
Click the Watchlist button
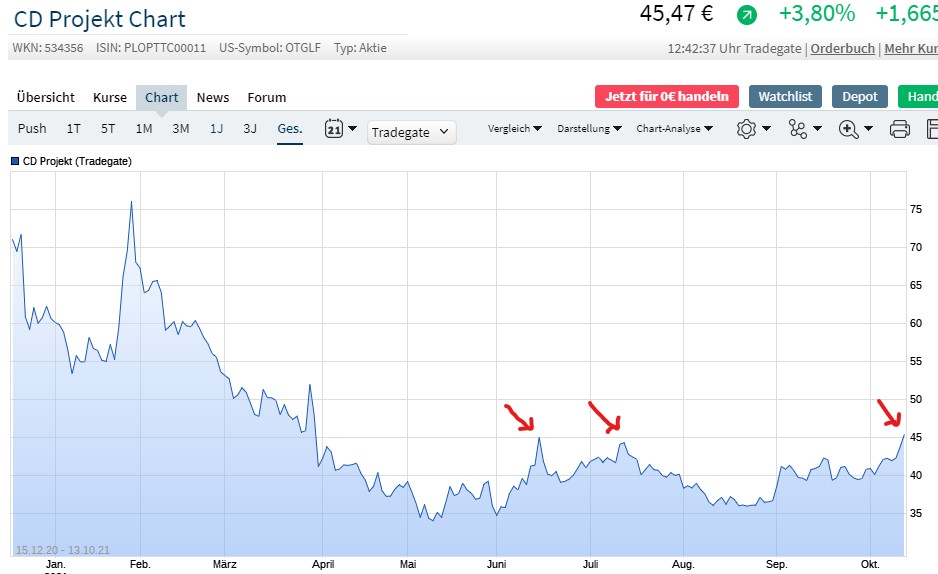[785, 97]
